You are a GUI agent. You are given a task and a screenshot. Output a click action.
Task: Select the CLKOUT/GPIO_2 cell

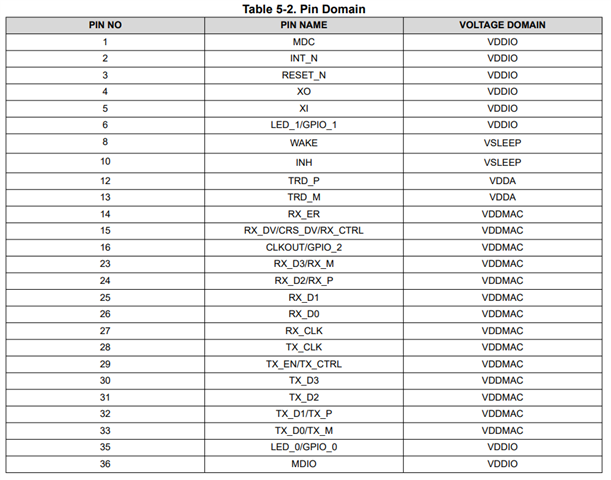(x=304, y=247)
